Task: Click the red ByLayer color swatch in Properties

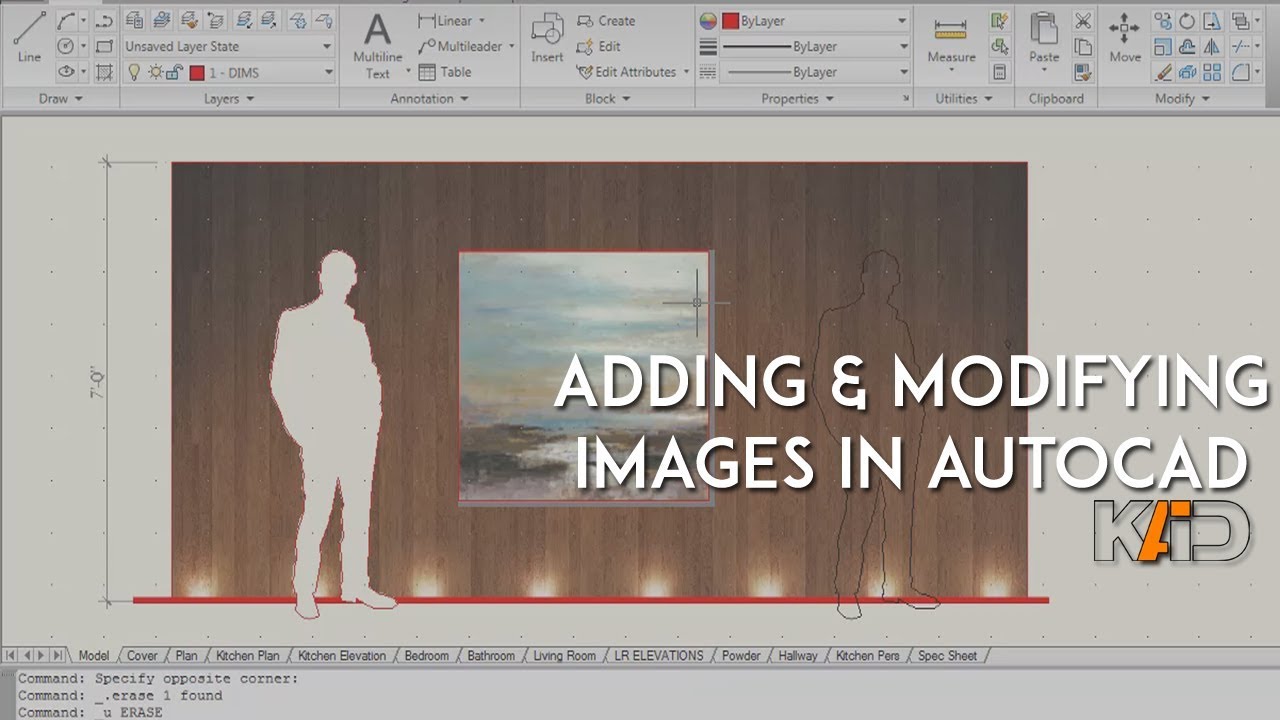Action: point(731,21)
